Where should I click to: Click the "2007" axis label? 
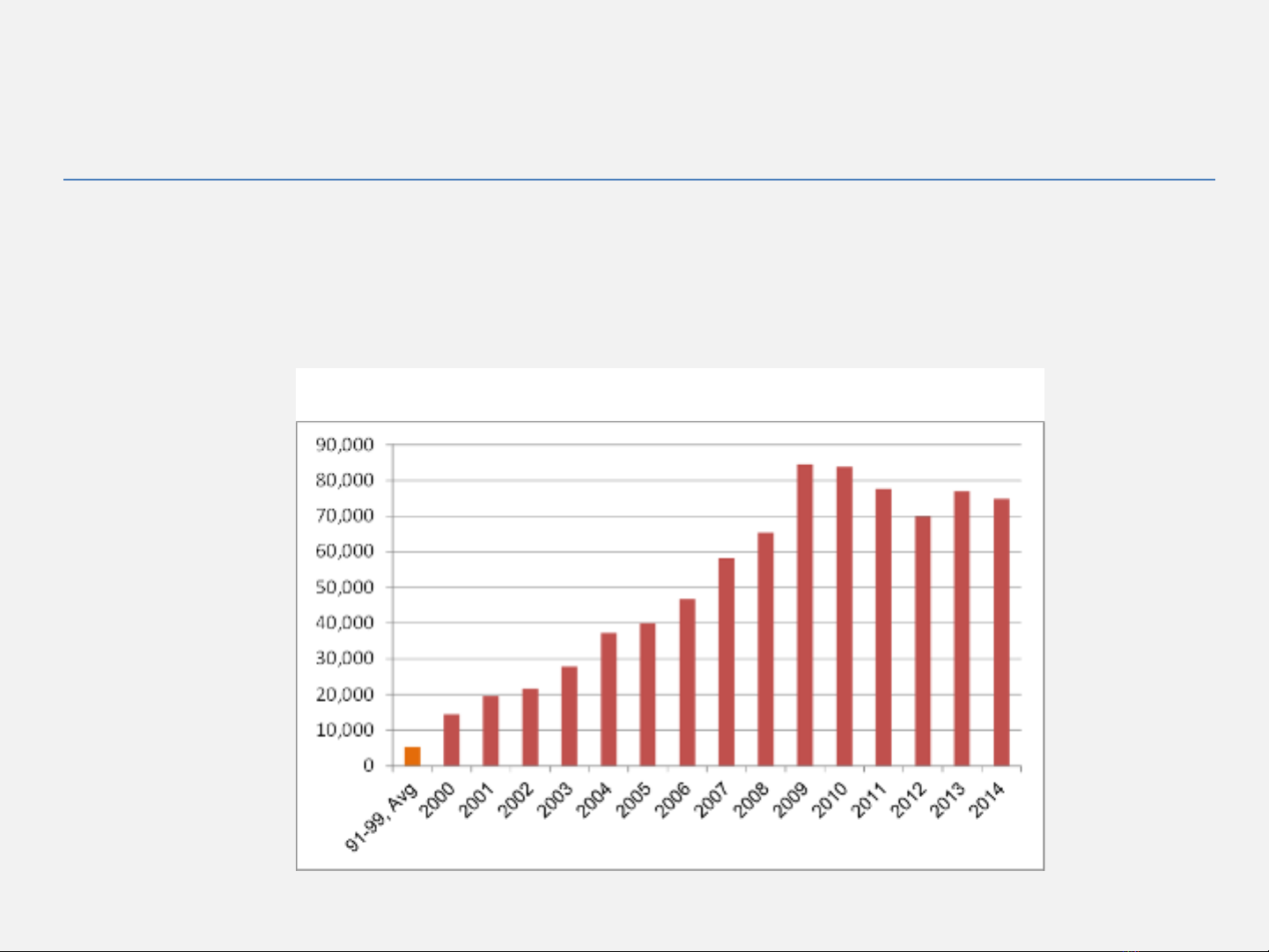tap(712, 800)
